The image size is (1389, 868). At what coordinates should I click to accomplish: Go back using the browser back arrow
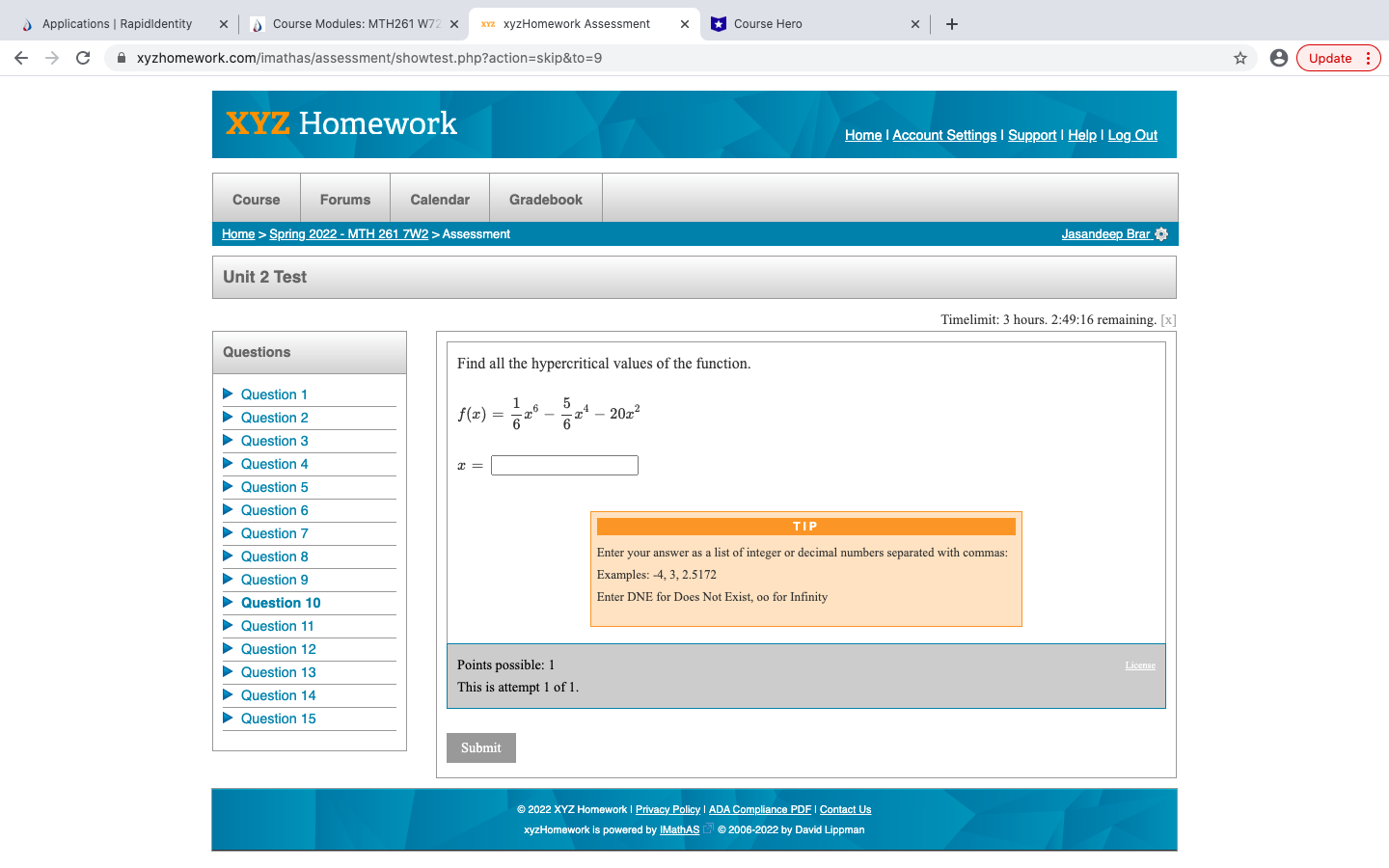(21, 58)
